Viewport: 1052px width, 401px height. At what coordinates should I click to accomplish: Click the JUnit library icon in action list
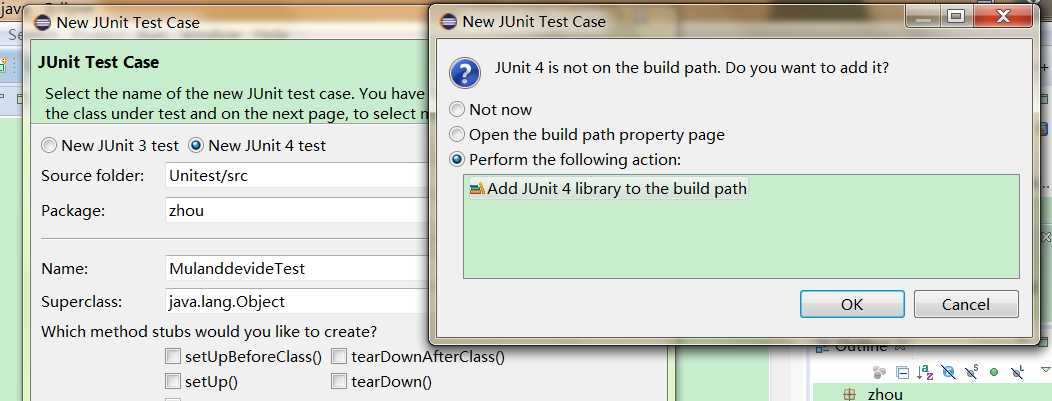pos(477,188)
